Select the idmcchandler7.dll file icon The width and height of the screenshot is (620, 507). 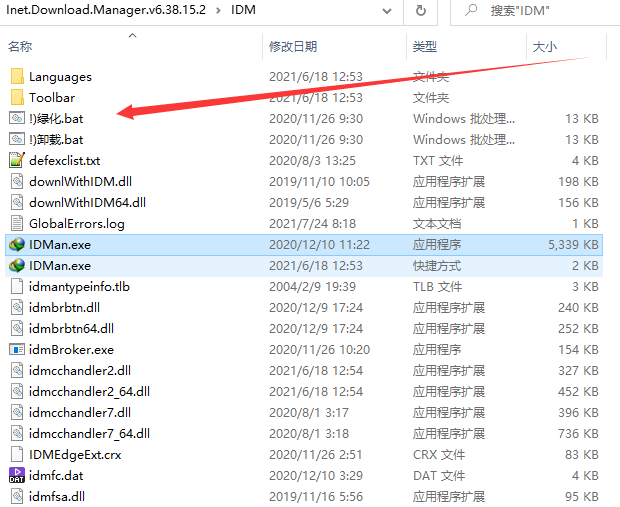[17, 412]
